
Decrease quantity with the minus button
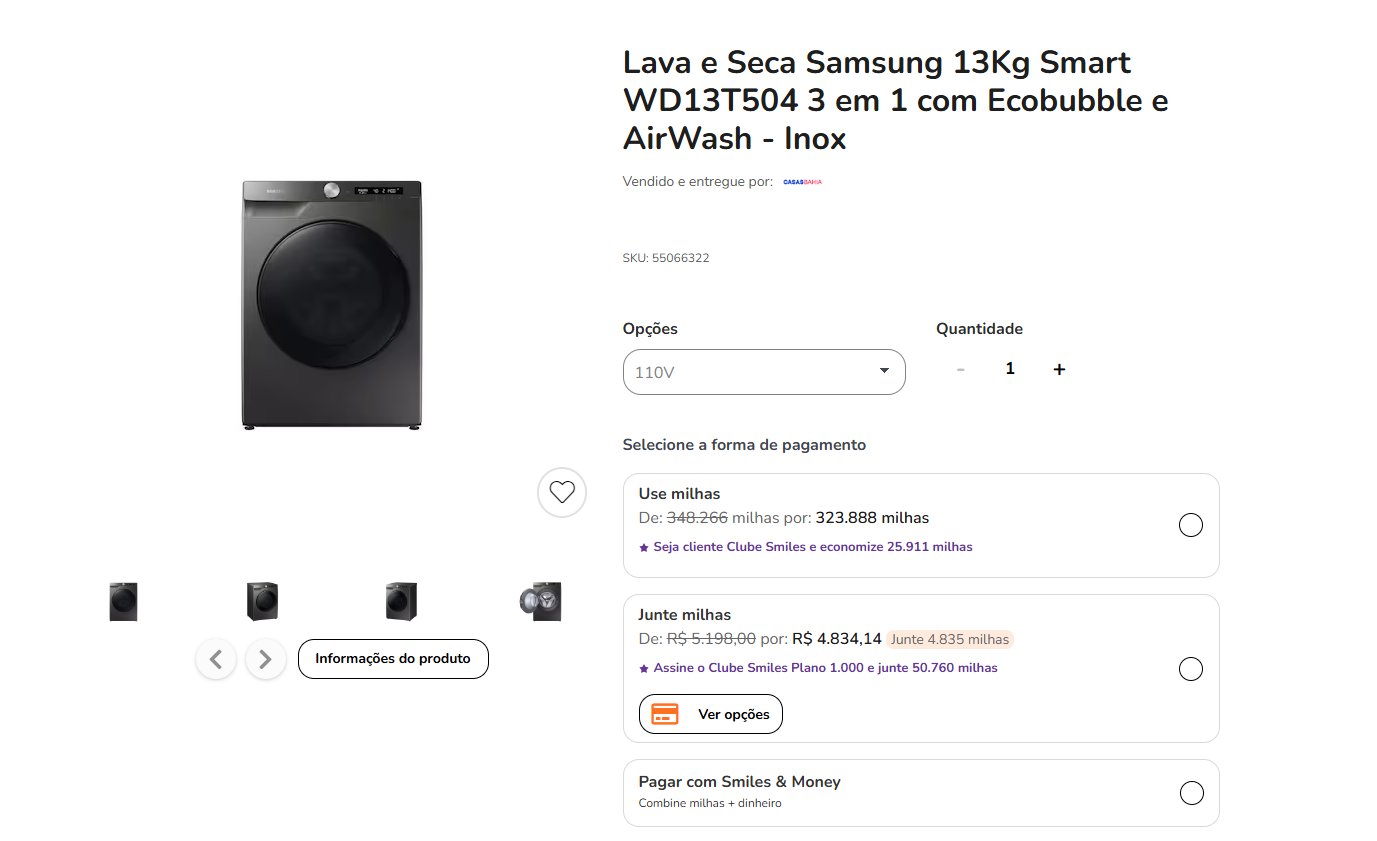tap(961, 369)
